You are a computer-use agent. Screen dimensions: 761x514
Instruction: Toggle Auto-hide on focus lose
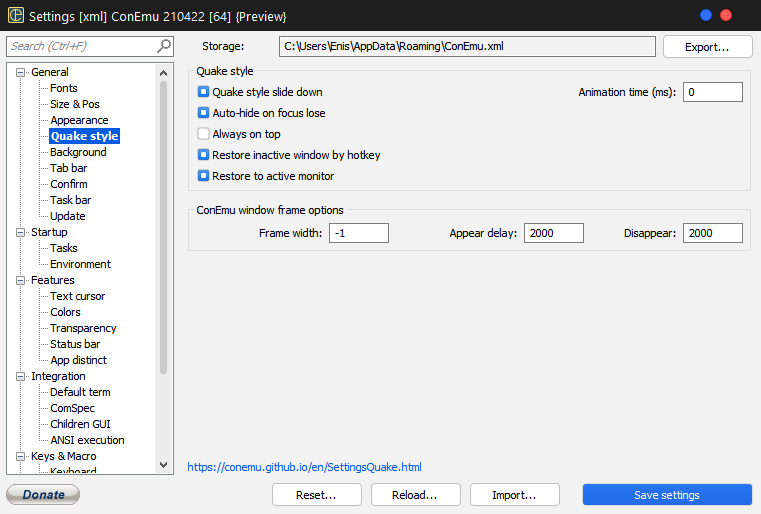point(203,113)
